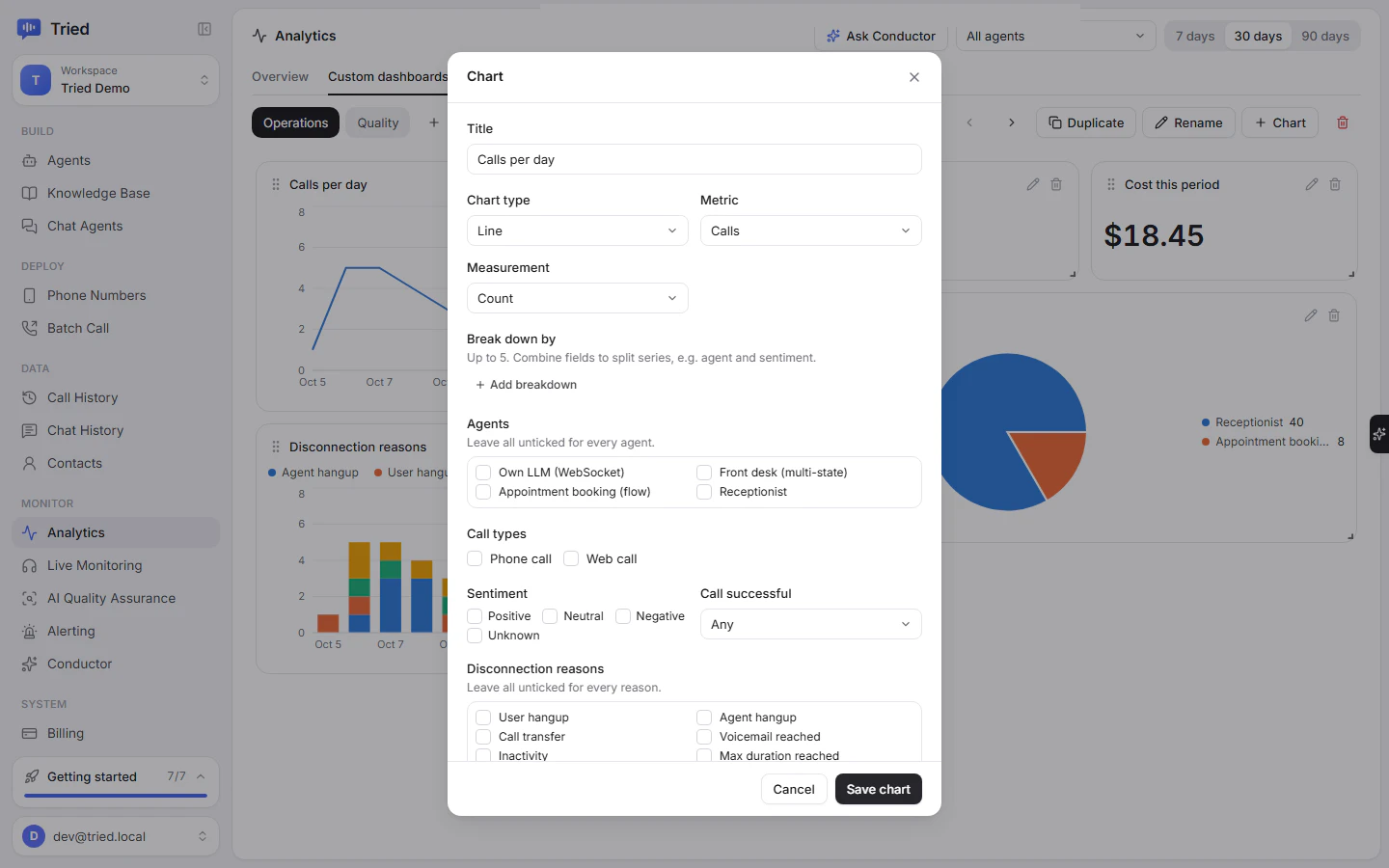Enable Phone call type
The image size is (1389, 868).
click(x=475, y=558)
